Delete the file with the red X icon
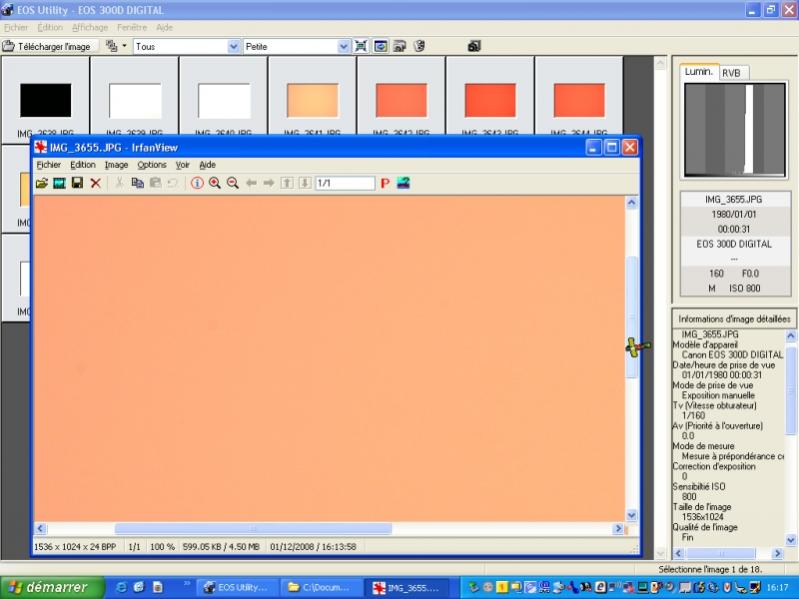 point(95,183)
